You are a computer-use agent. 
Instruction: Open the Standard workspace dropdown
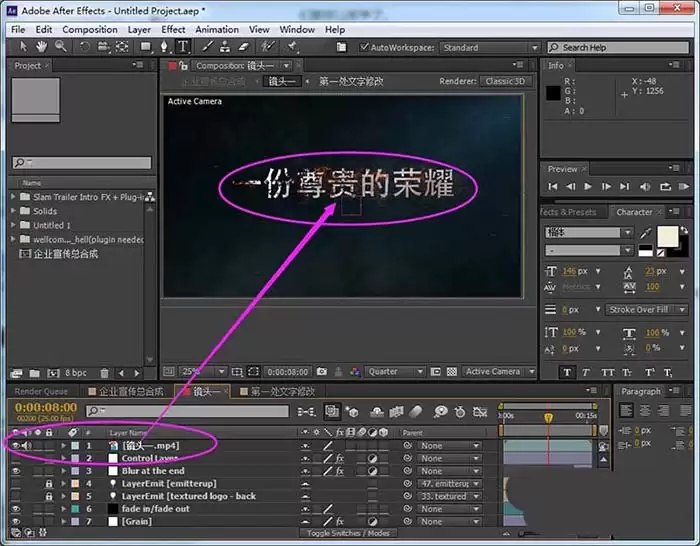[x=490, y=47]
